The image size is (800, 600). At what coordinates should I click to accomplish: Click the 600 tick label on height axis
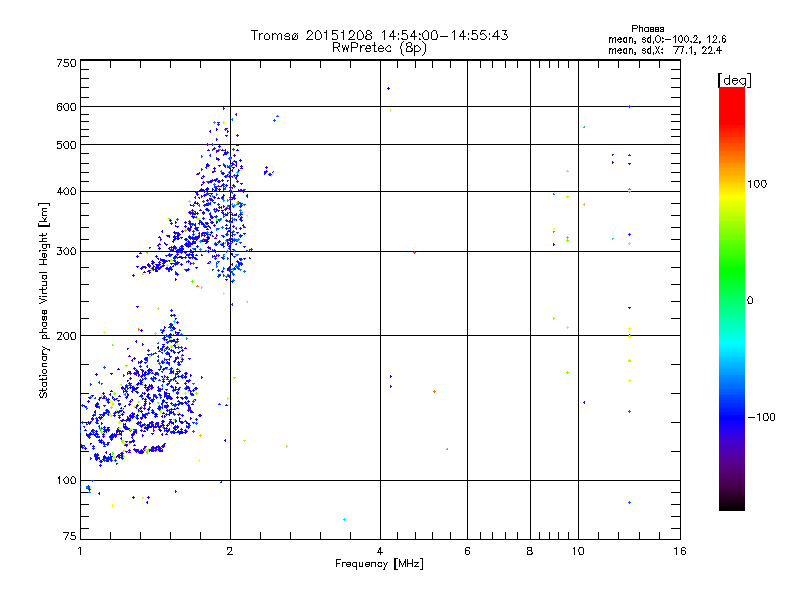pyautogui.click(x=66, y=107)
